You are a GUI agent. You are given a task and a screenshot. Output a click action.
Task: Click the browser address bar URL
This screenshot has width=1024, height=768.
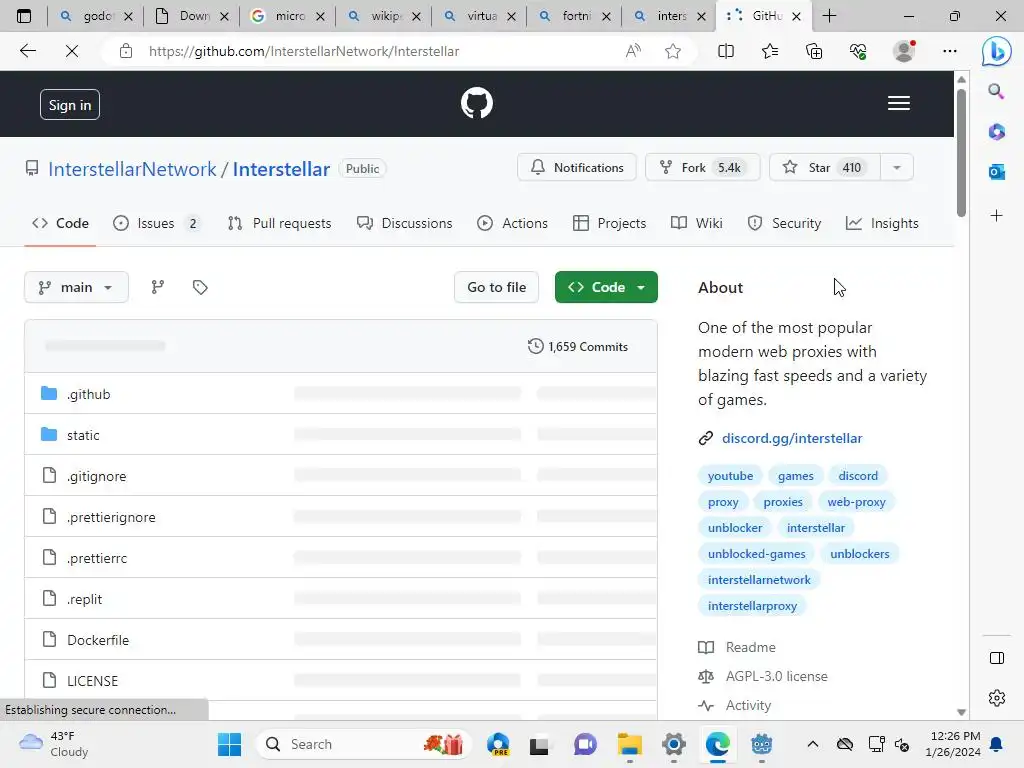pyautogui.click(x=304, y=51)
